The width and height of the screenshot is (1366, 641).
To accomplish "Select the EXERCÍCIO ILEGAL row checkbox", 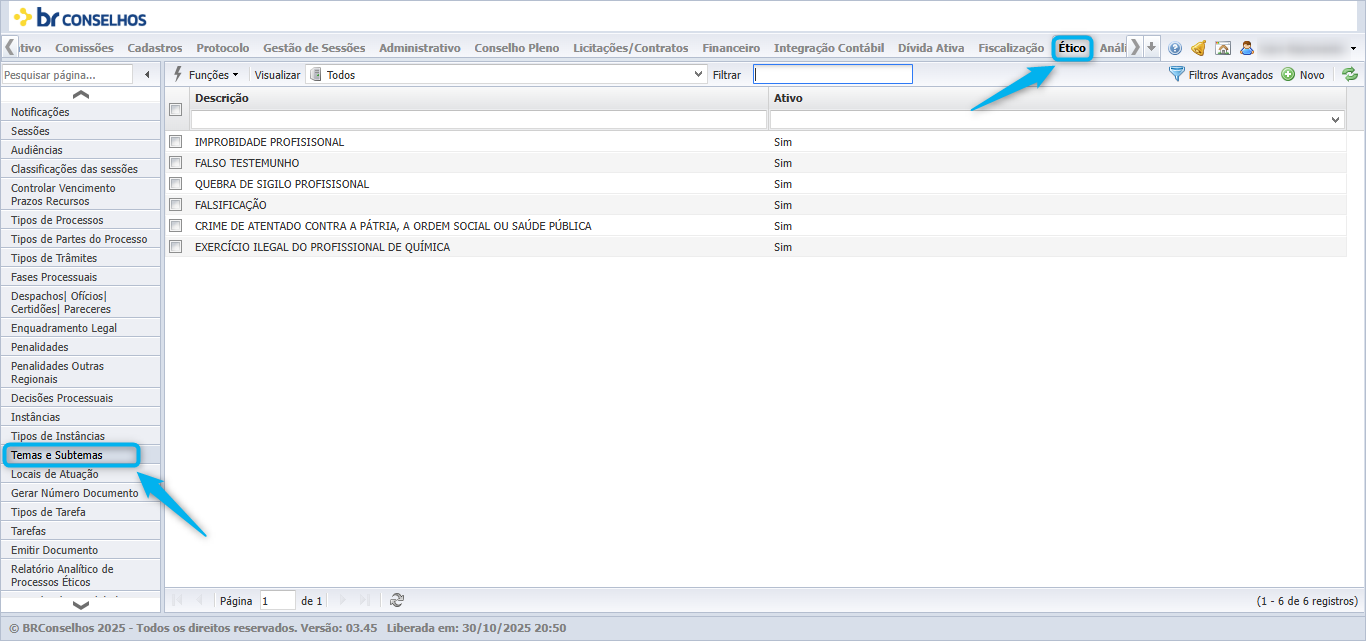I will click(x=176, y=247).
